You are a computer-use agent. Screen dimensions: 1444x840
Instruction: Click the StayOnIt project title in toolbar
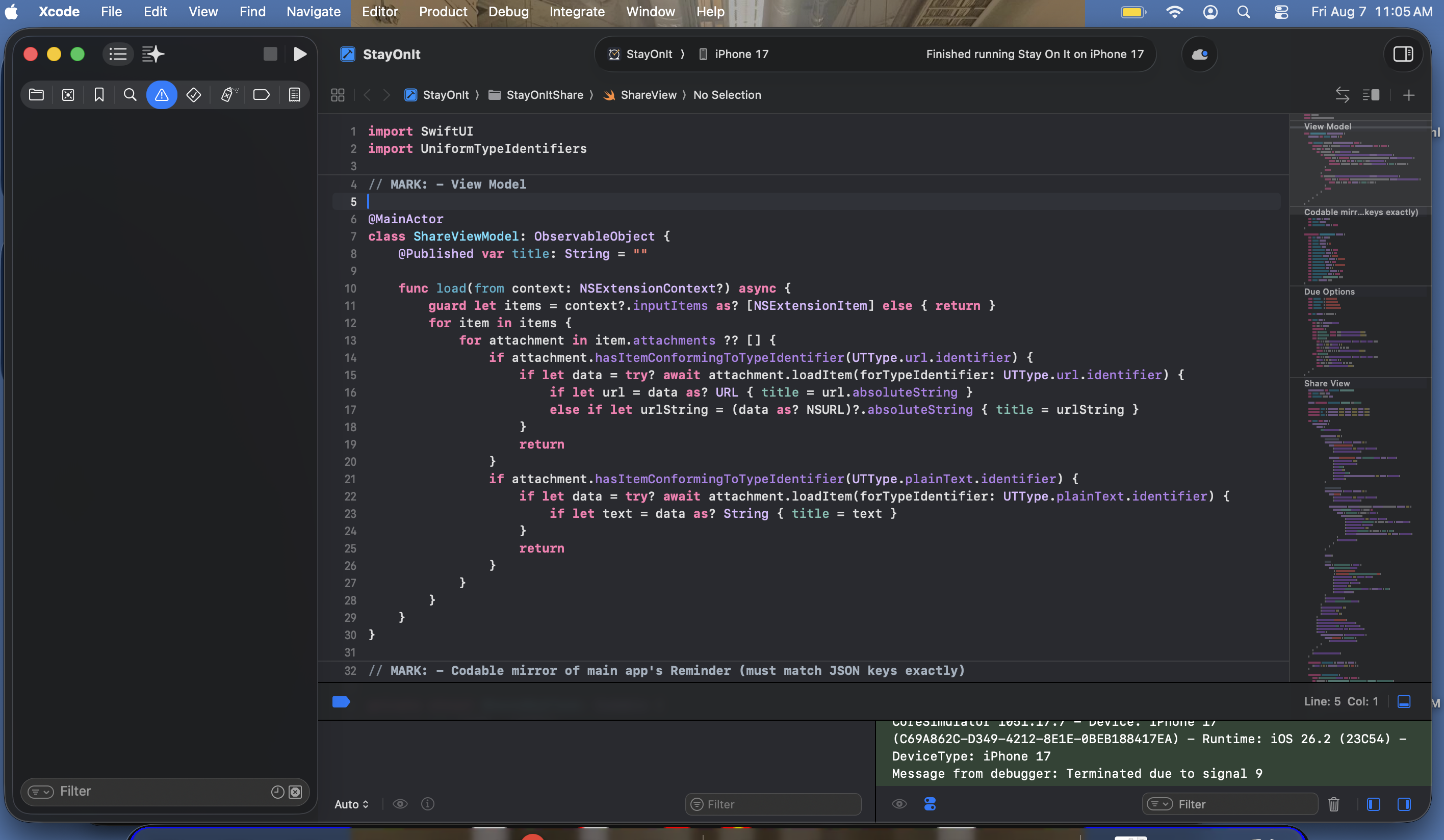click(392, 54)
